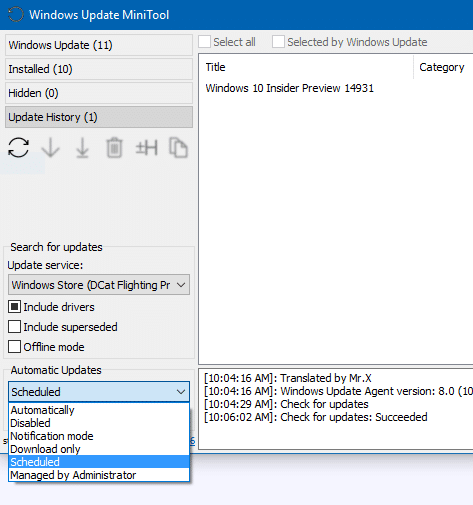Screen dimensions: 473x505
Task: Open the Update service dropdown
Action: coord(99,285)
